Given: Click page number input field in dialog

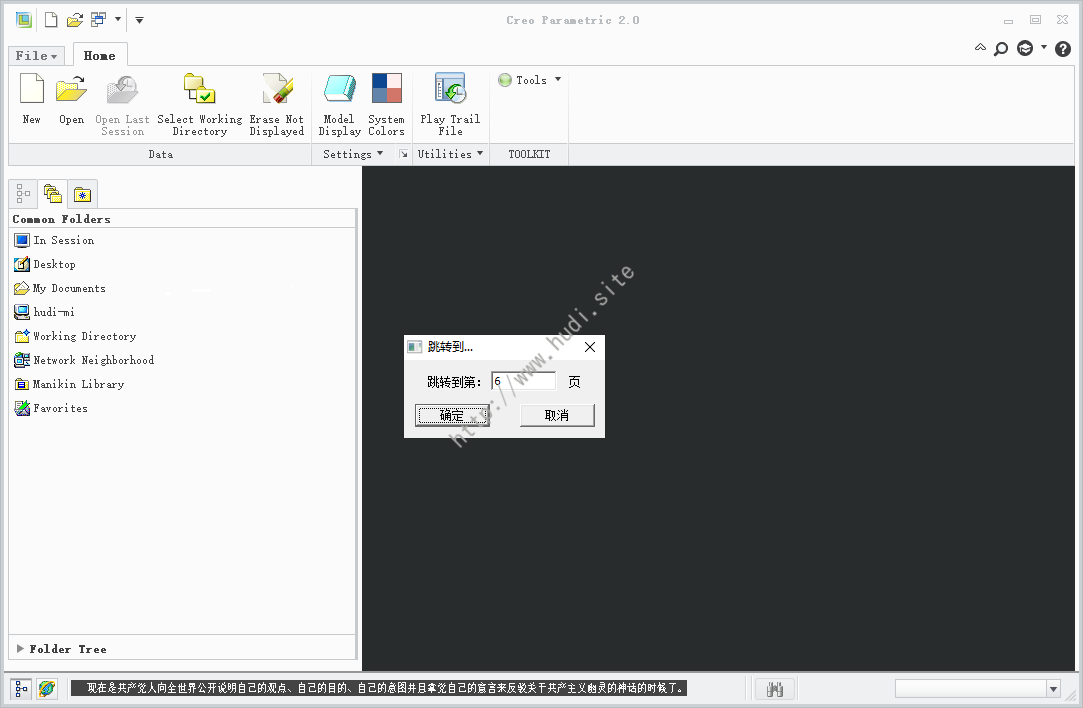Looking at the screenshot, I should coord(524,381).
